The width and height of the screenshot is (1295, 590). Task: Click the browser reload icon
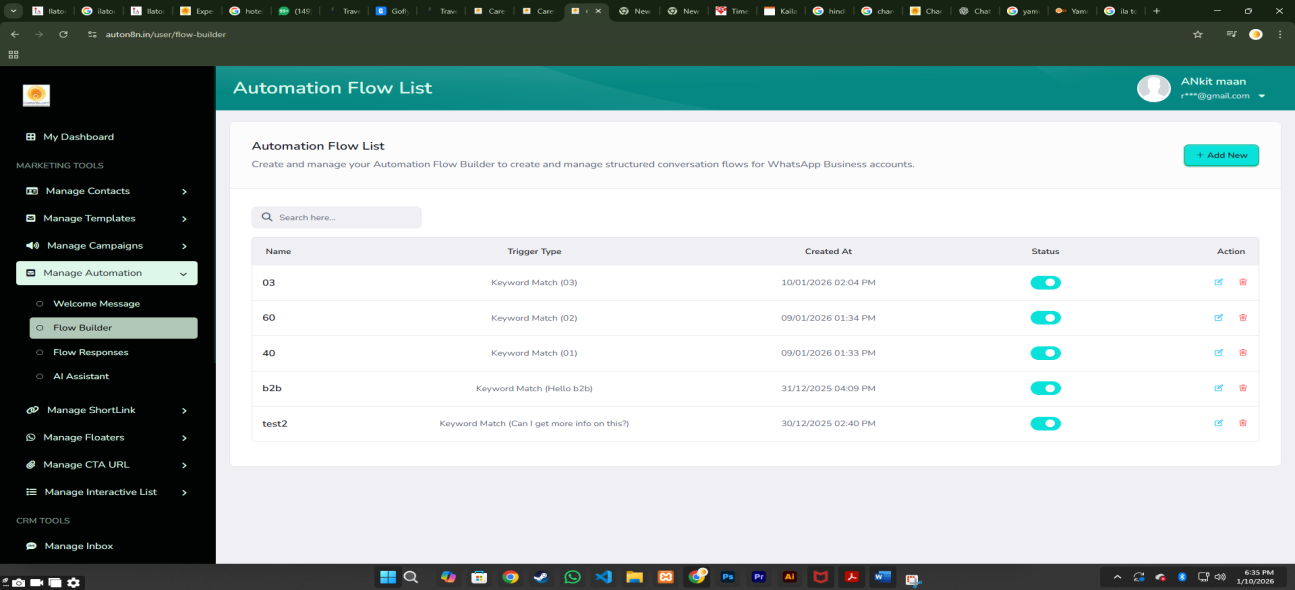[64, 34]
